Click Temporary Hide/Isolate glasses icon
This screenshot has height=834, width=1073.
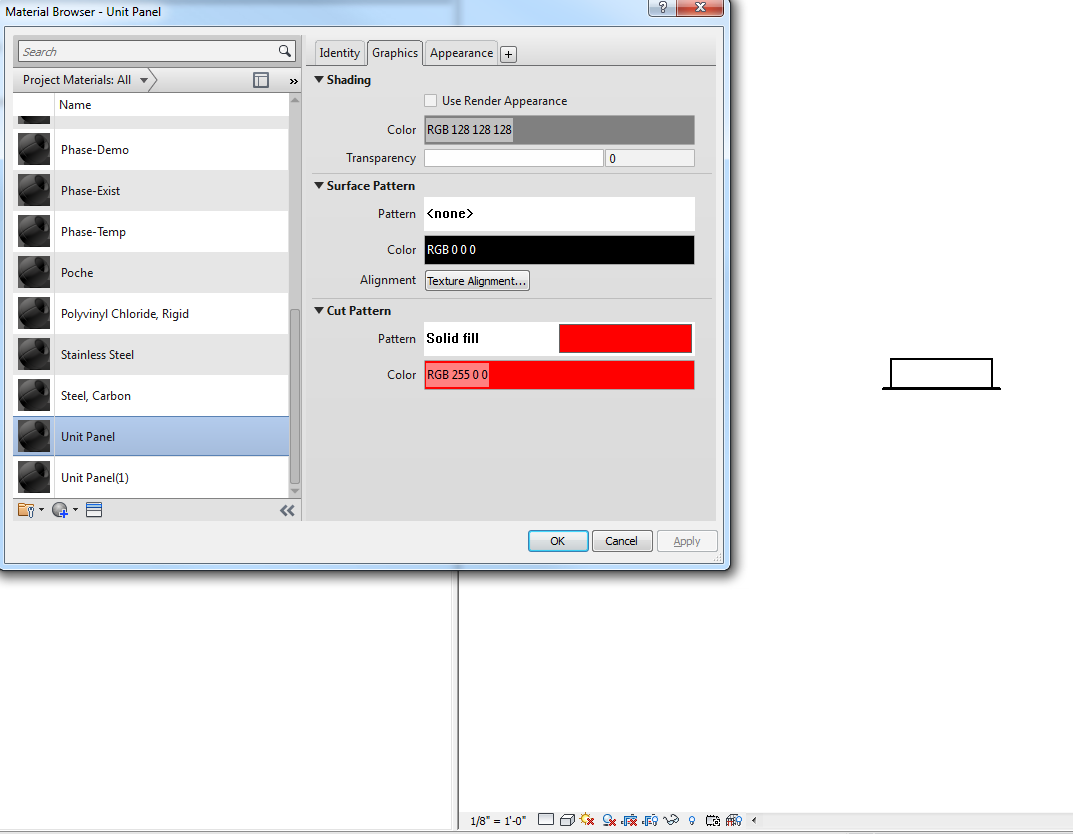coord(671,820)
